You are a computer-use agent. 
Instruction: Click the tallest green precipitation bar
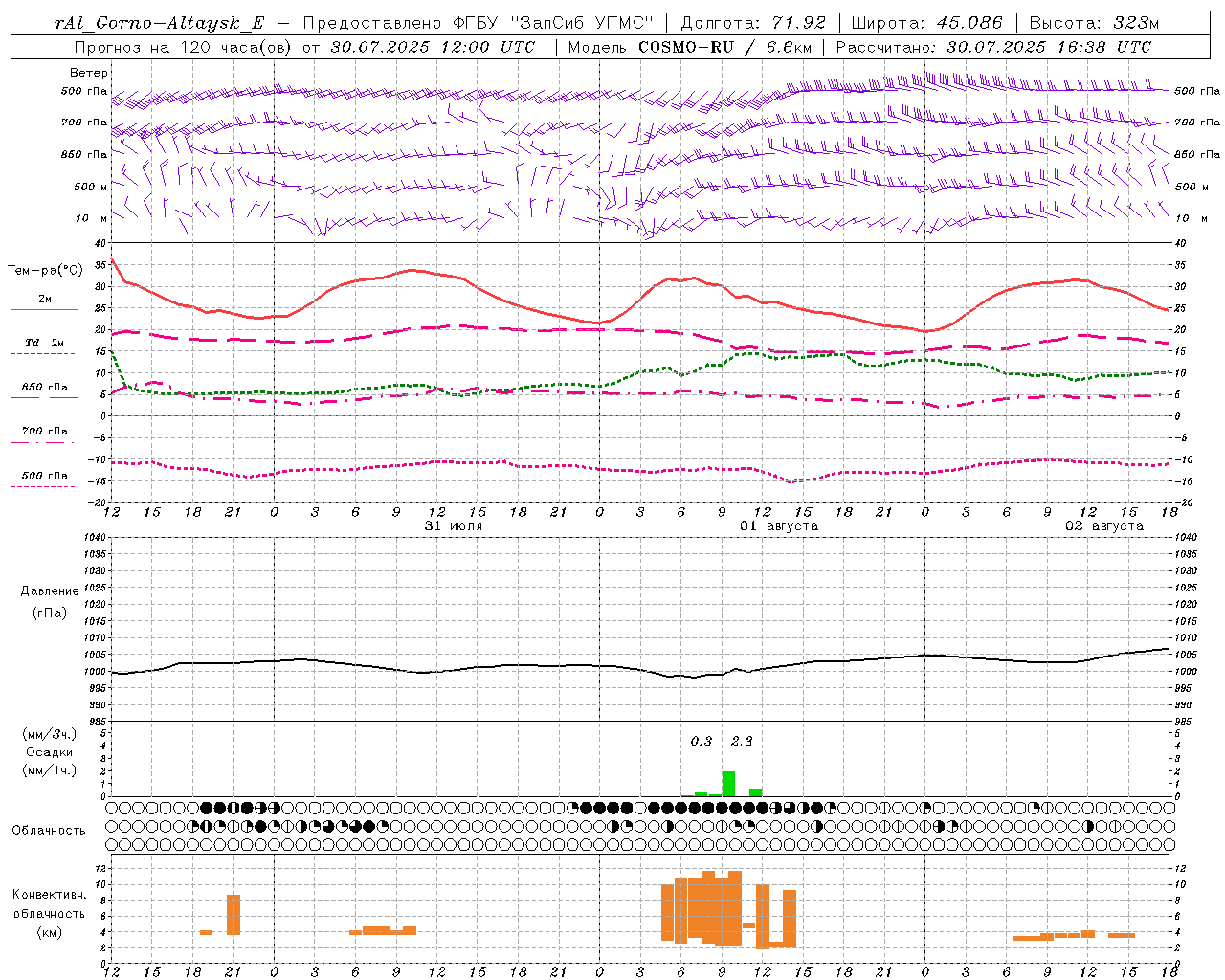[x=728, y=784]
